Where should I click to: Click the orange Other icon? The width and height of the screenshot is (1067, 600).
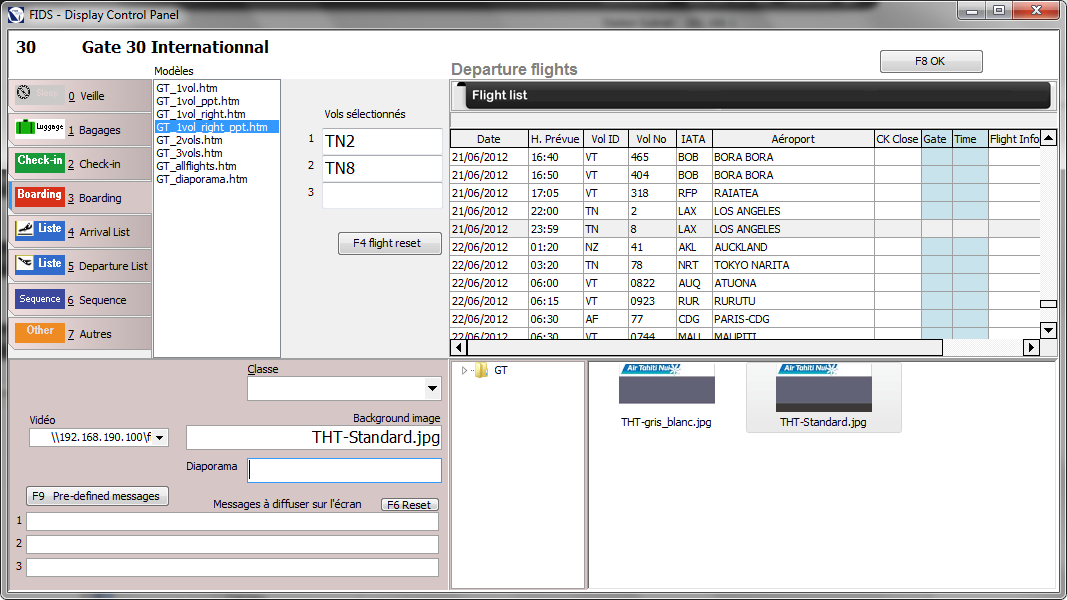click(40, 332)
